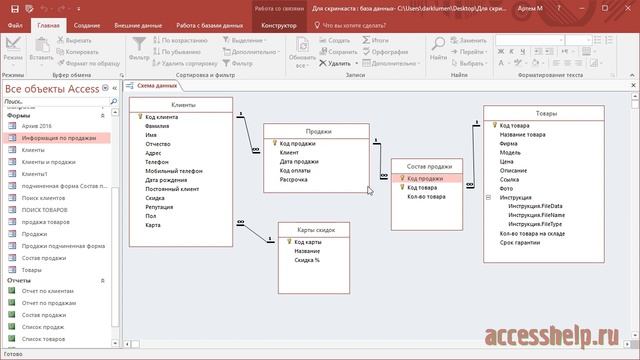The image size is (640, 360).
Task: Select Формат по образцу format painter
Action: coord(89,63)
